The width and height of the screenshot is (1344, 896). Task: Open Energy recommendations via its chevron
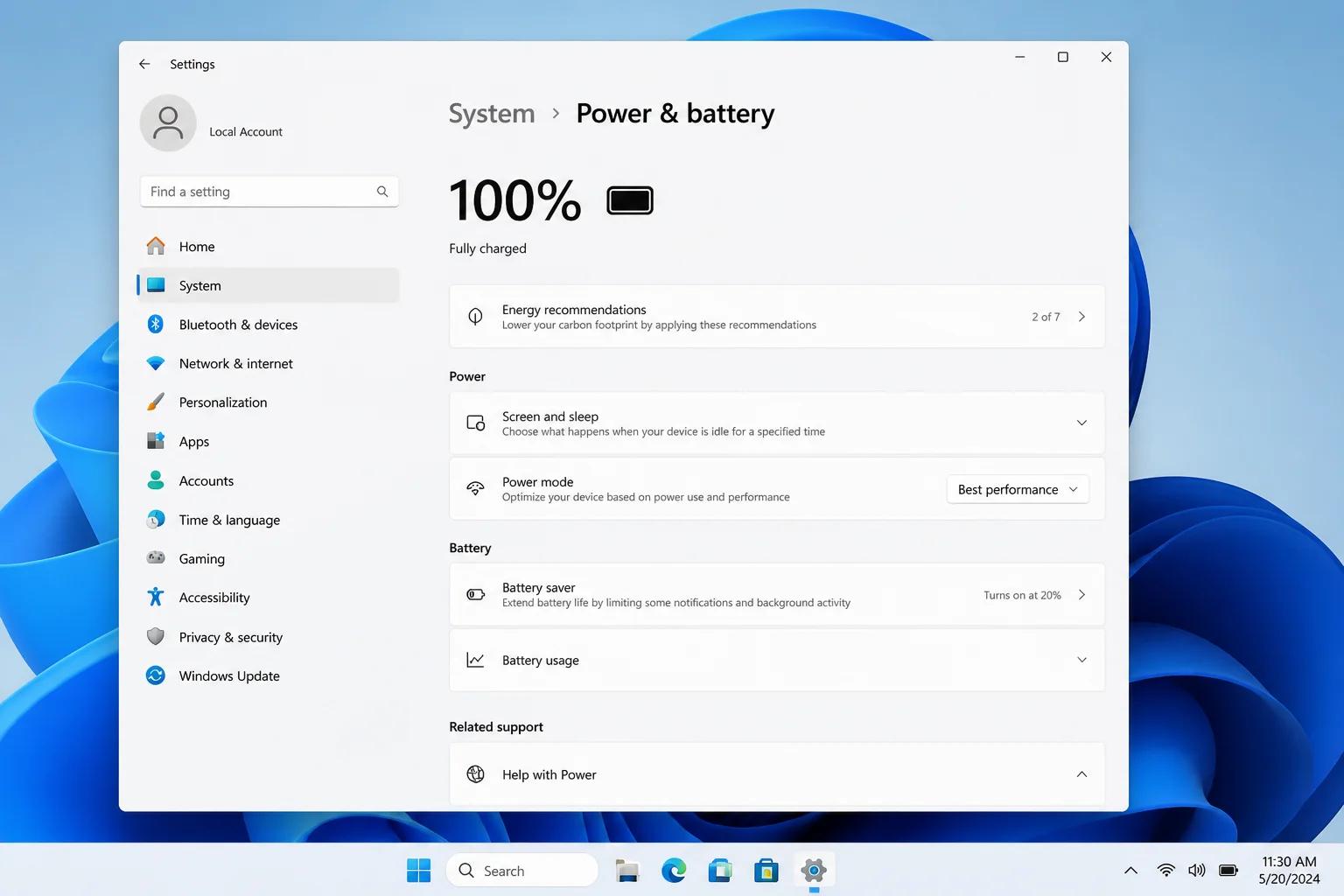tap(1081, 317)
